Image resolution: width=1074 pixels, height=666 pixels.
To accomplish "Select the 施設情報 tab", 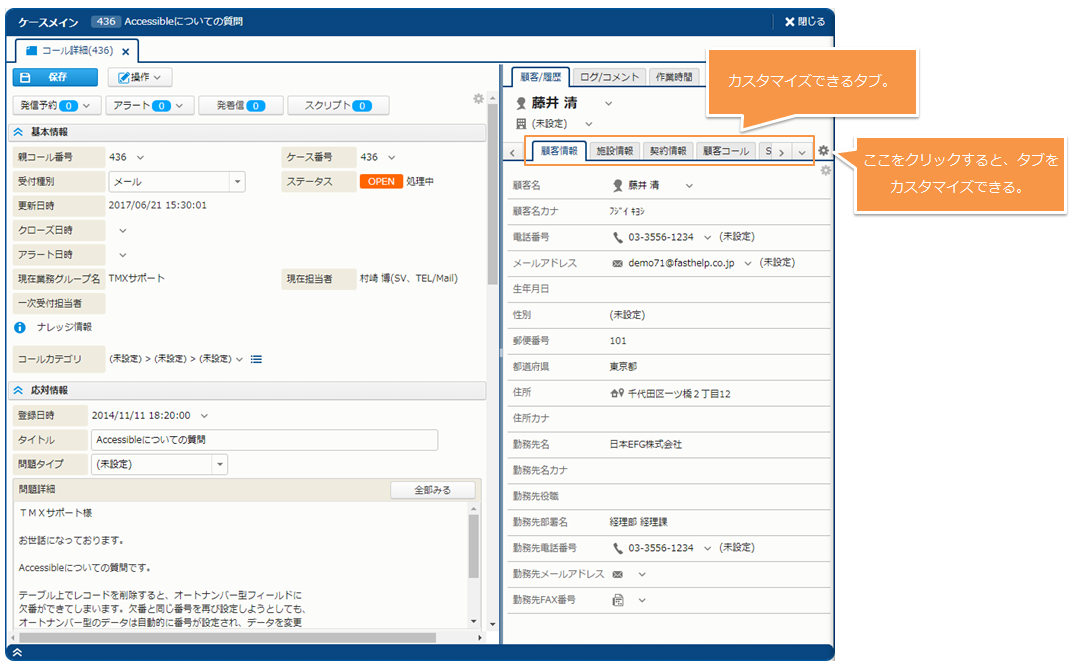I will tap(614, 151).
